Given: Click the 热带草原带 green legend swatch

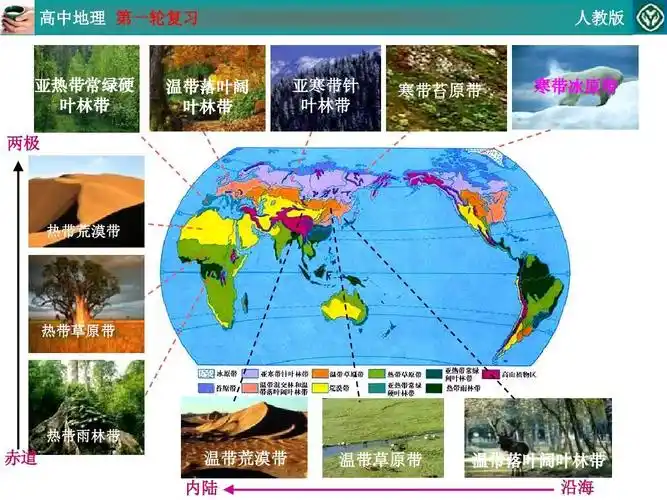Looking at the screenshot, I should coord(376,374).
